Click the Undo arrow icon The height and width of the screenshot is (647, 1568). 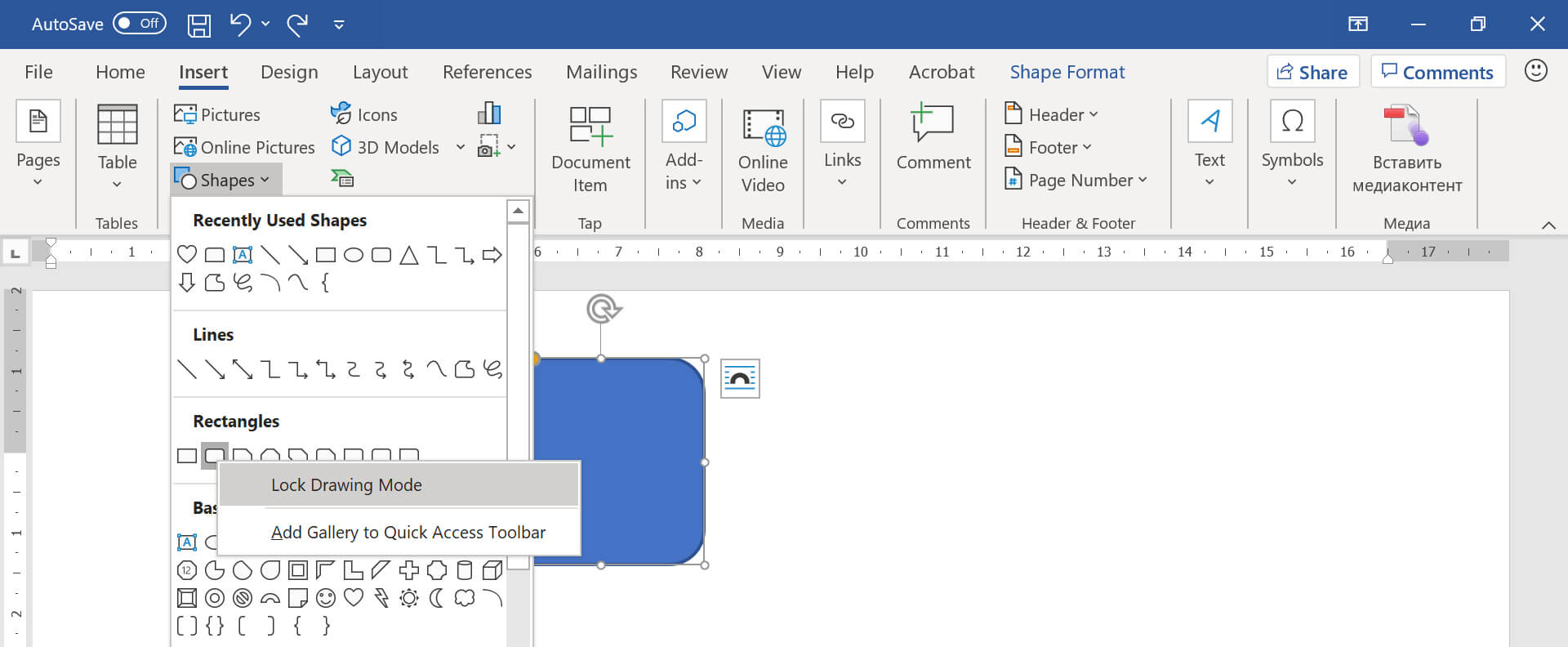(240, 24)
